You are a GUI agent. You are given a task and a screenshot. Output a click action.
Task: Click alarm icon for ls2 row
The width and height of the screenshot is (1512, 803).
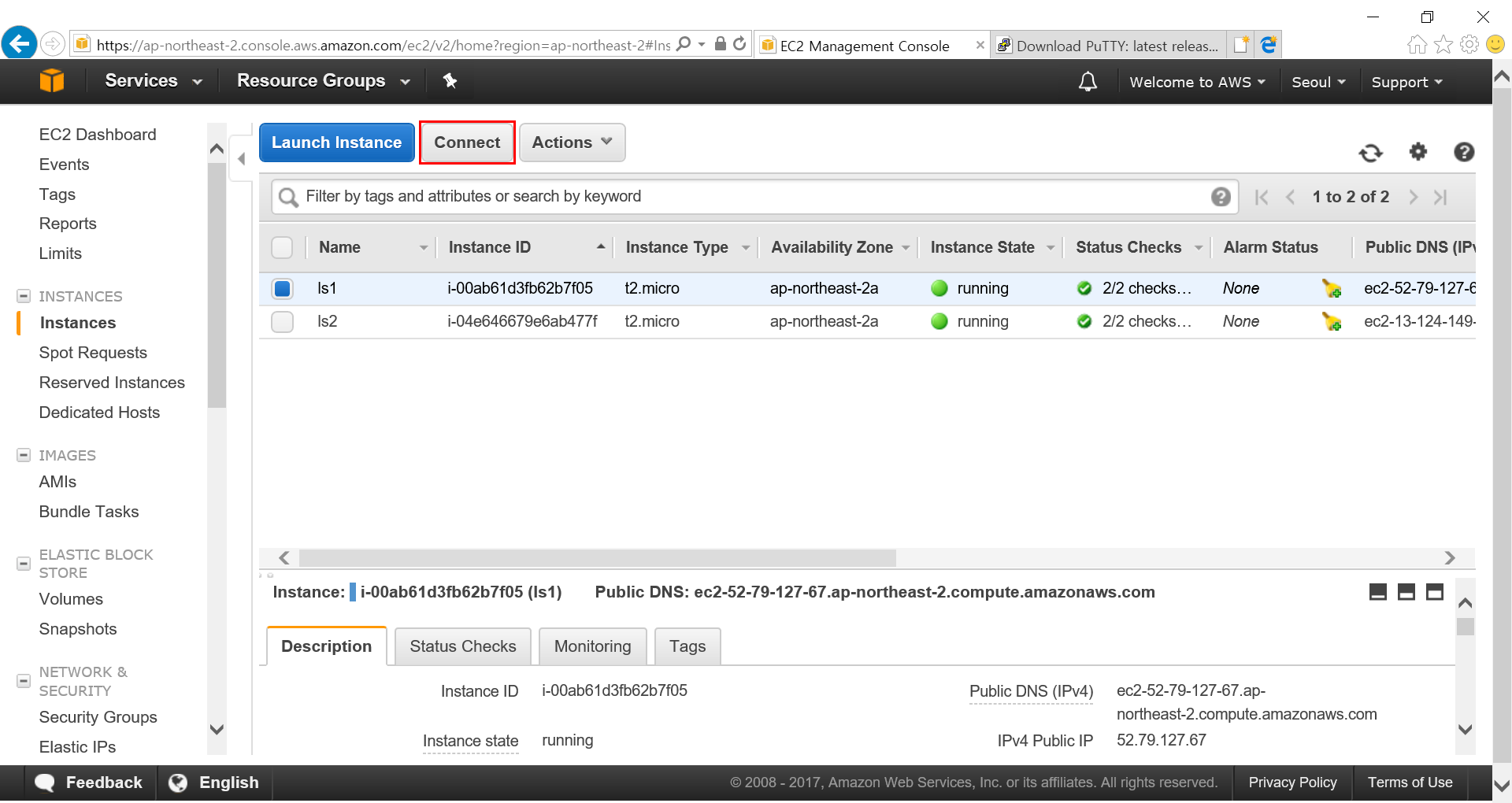(1332, 322)
